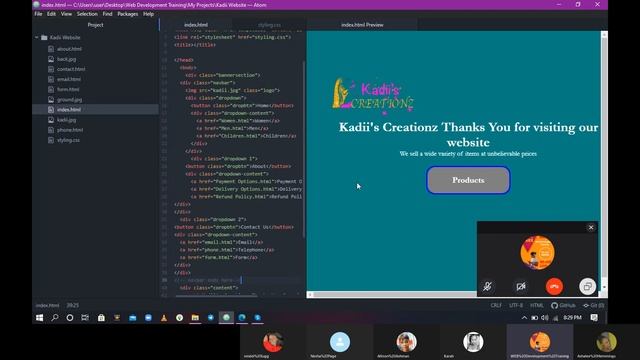Open the Help menu
The height and width of the screenshot is (360, 640).
click(148, 14)
